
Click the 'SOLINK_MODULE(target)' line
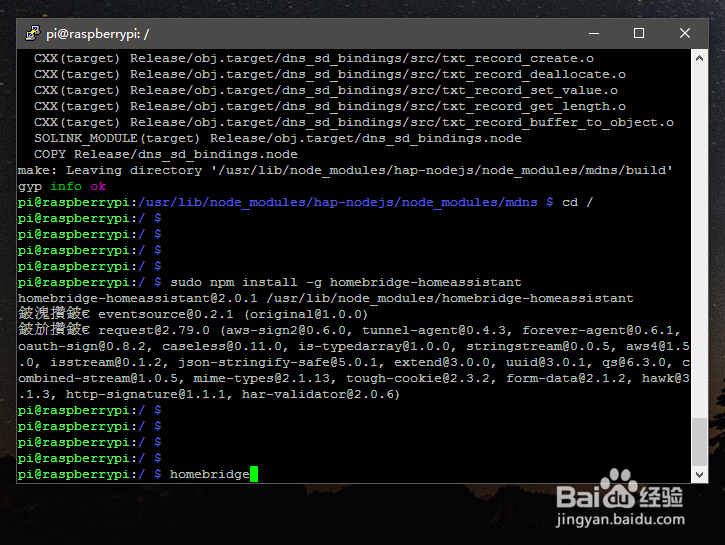tap(277, 138)
